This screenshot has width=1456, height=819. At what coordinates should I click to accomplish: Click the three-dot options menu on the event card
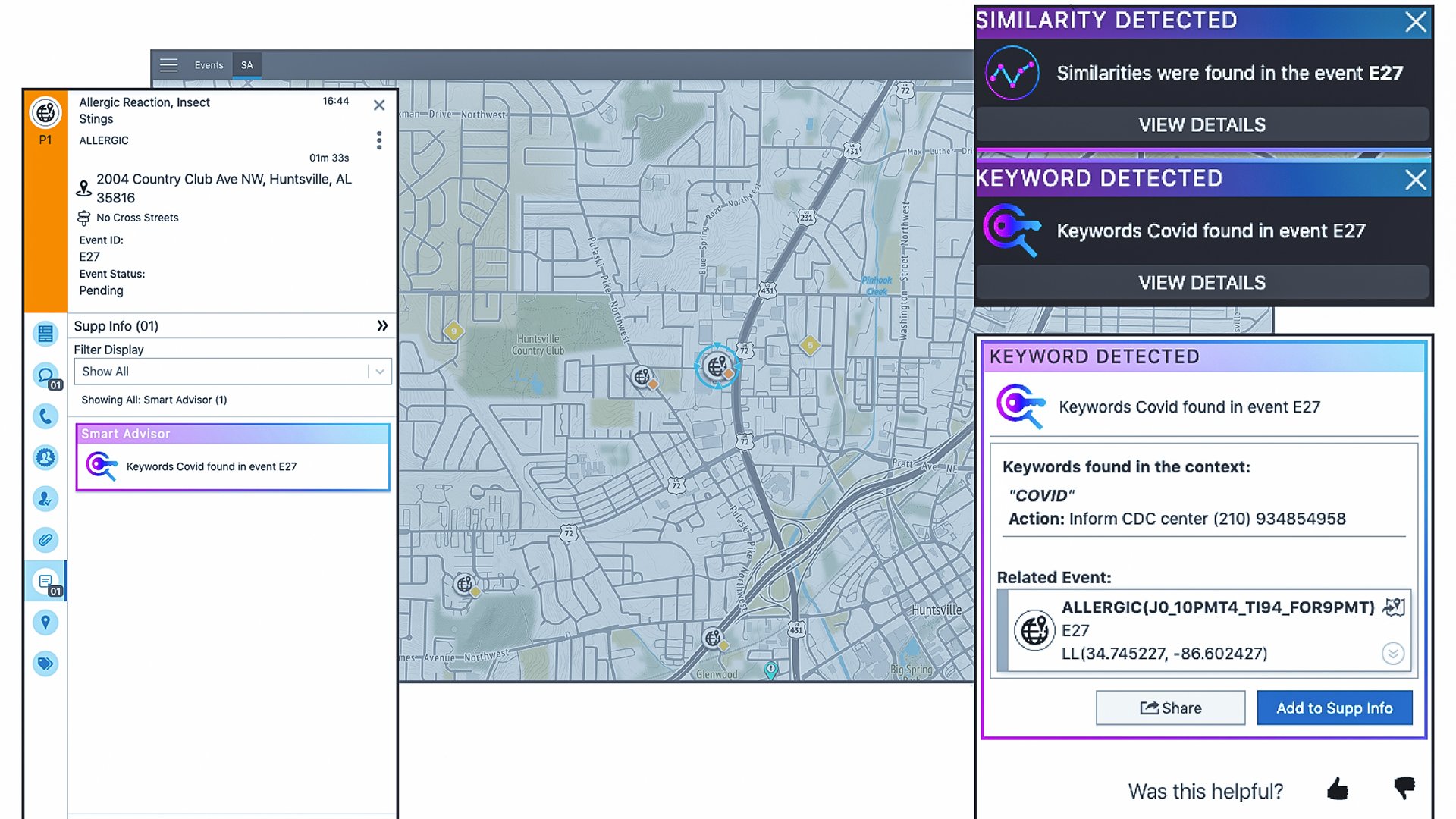tap(379, 141)
